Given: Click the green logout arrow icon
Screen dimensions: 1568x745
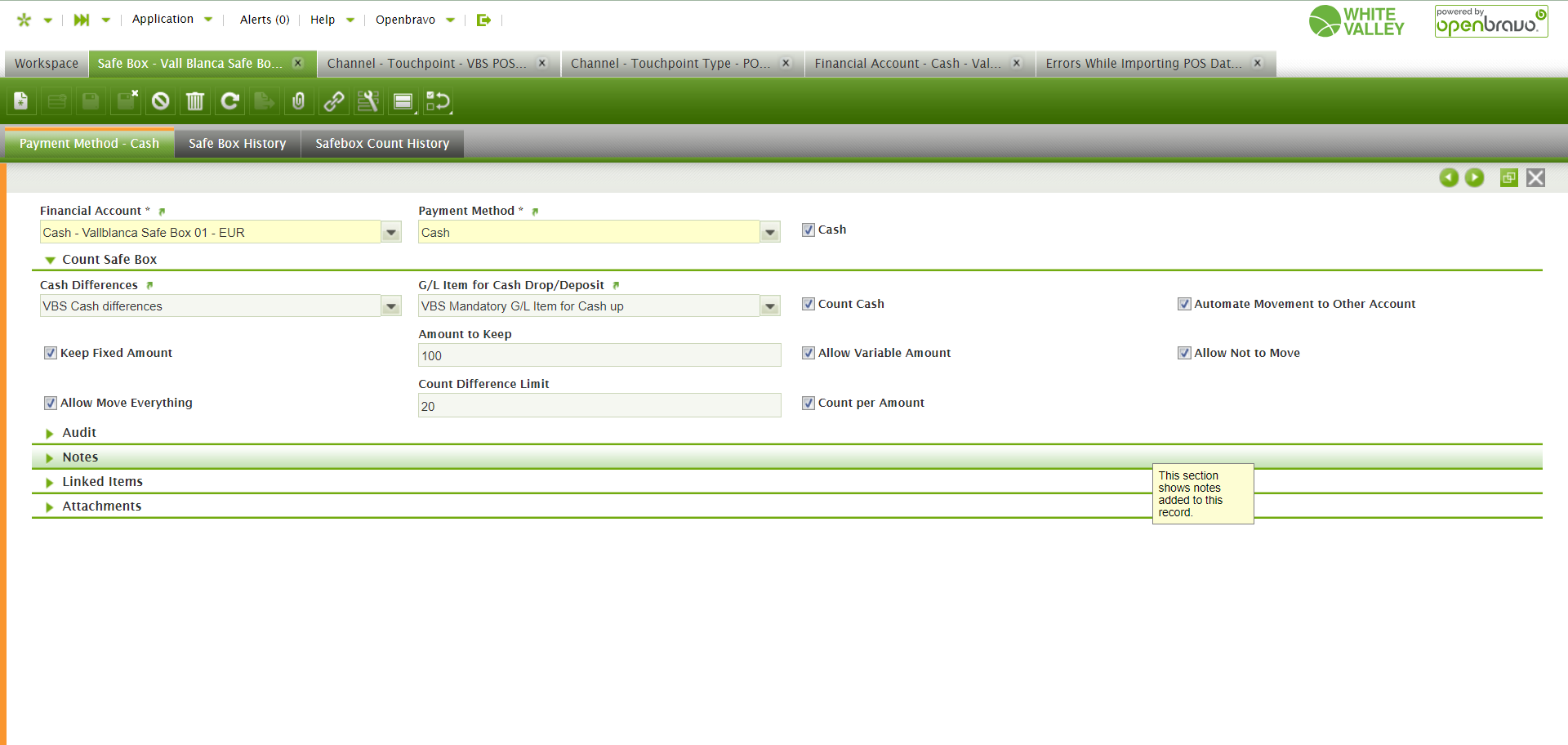Looking at the screenshot, I should (483, 20).
